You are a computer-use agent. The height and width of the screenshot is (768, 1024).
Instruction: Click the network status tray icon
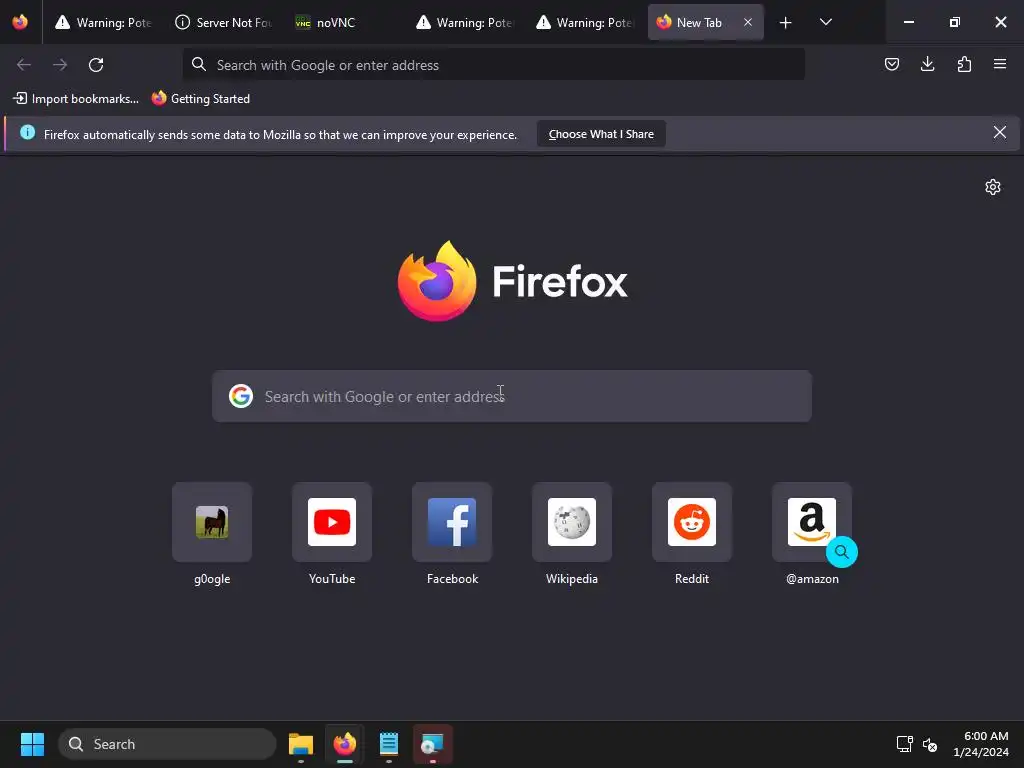click(904, 744)
